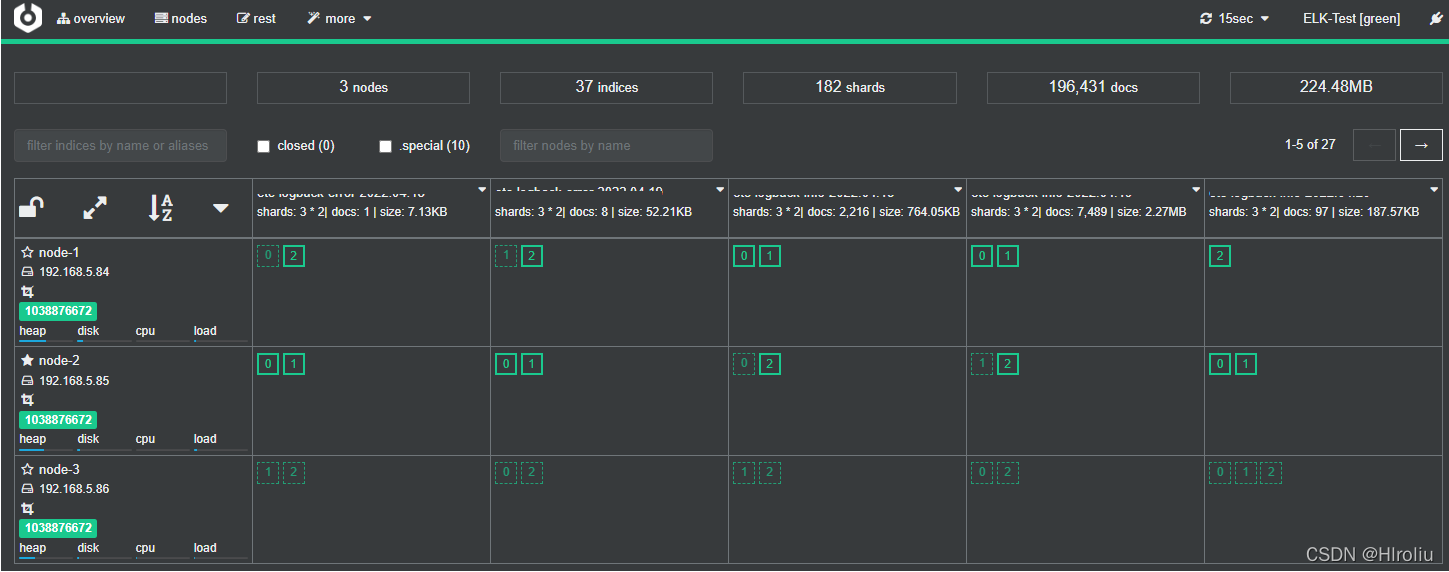The image size is (1449, 572).
Task: Open the caret menu beside sort icon
Action: point(221,208)
